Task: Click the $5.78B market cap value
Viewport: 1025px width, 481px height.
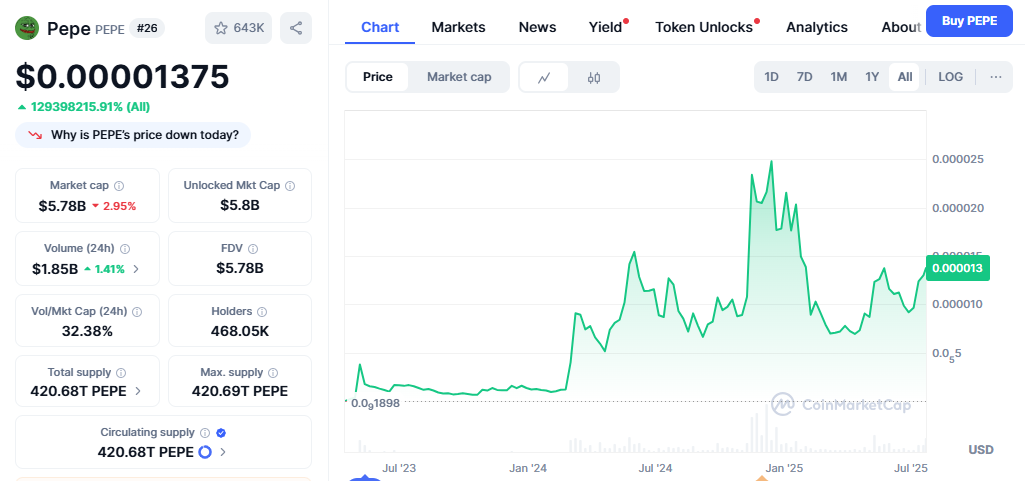Action: tap(62, 206)
